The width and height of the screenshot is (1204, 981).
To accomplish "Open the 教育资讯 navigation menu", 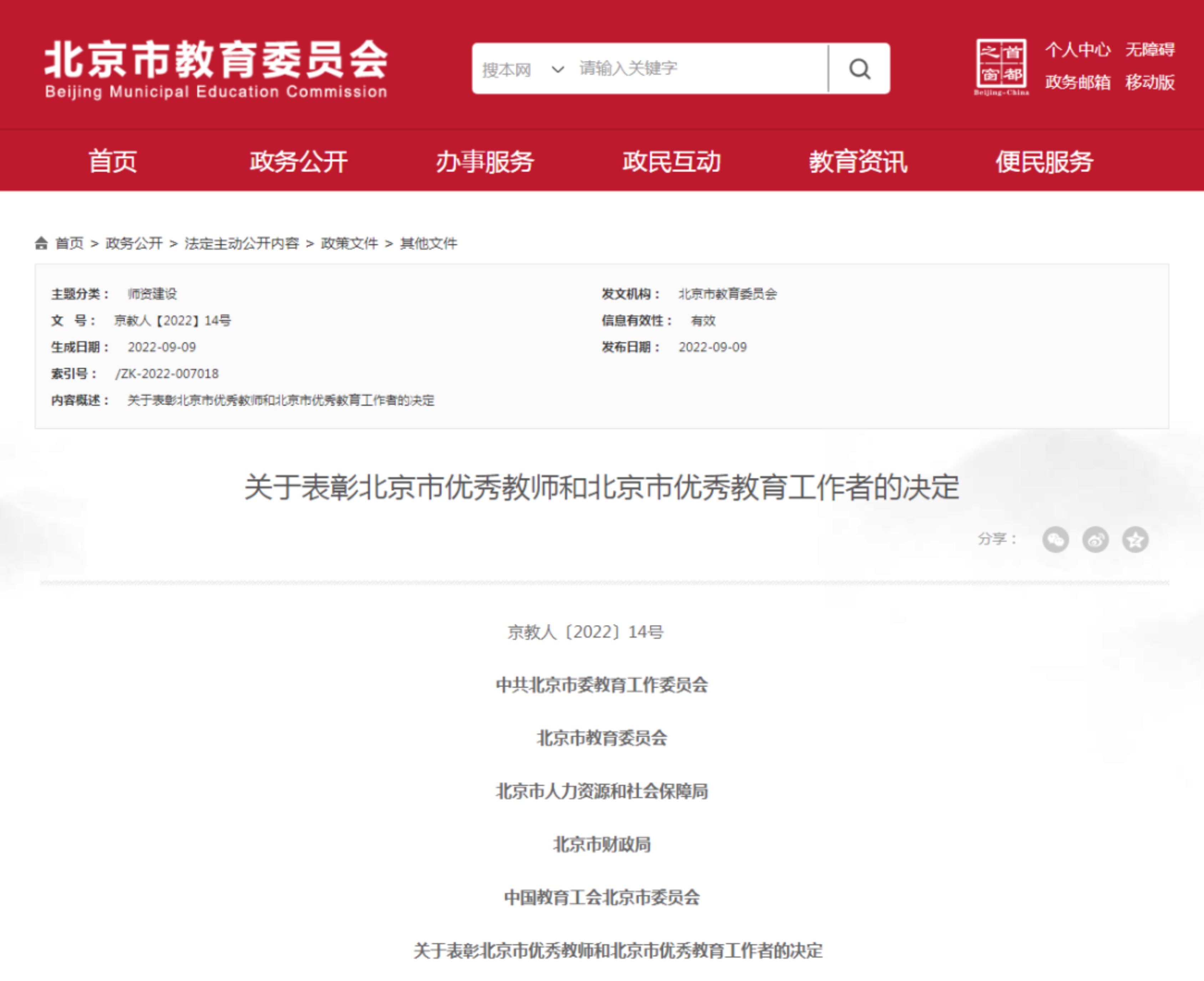I will coord(858,162).
